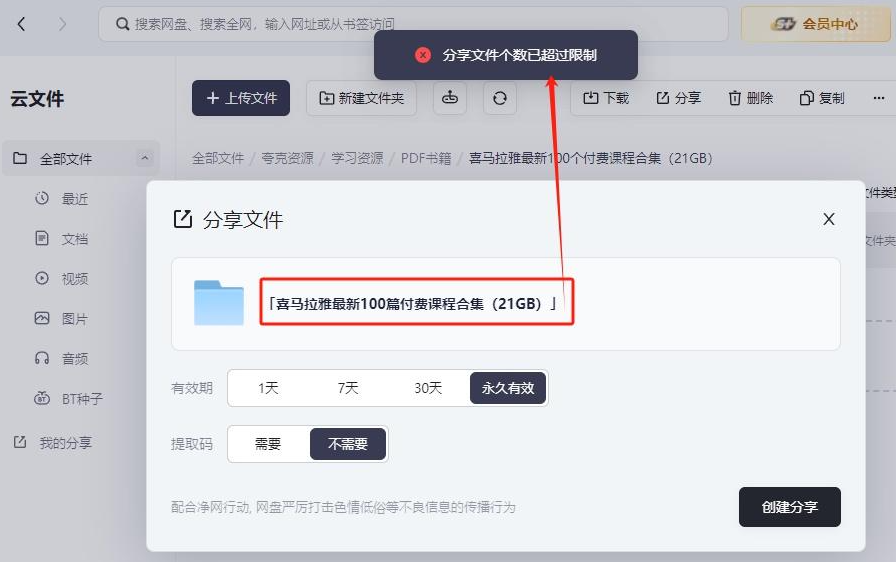The width and height of the screenshot is (896, 562).
Task: Go to PDF书籍 breadcrumb
Action: (426, 158)
